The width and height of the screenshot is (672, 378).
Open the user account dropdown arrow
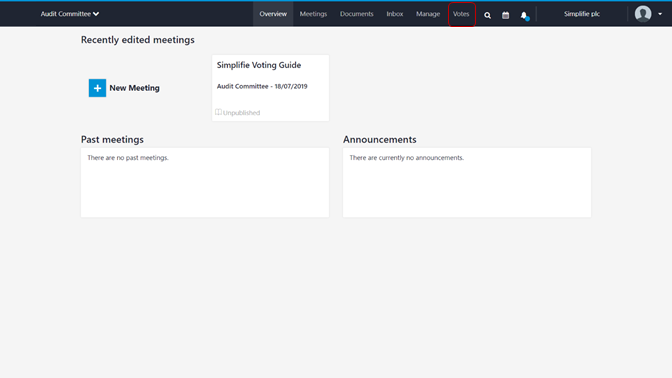coord(660,14)
